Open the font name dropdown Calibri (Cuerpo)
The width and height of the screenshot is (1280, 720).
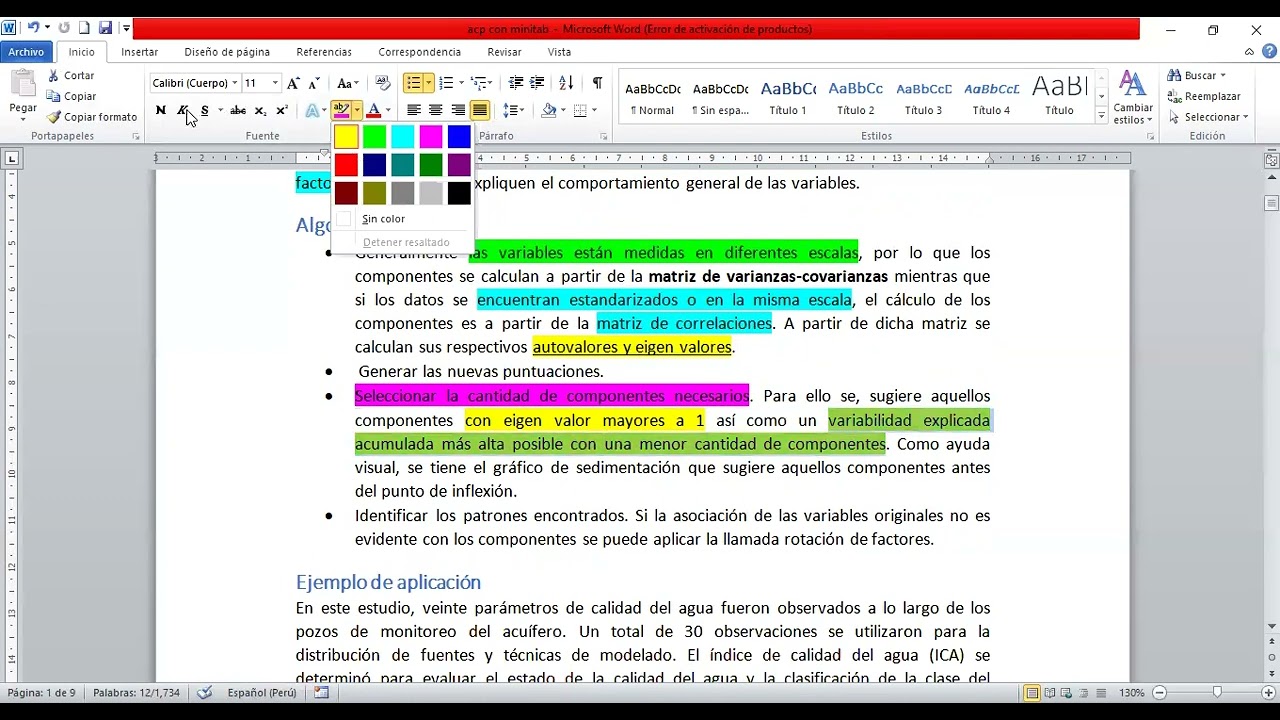point(235,83)
